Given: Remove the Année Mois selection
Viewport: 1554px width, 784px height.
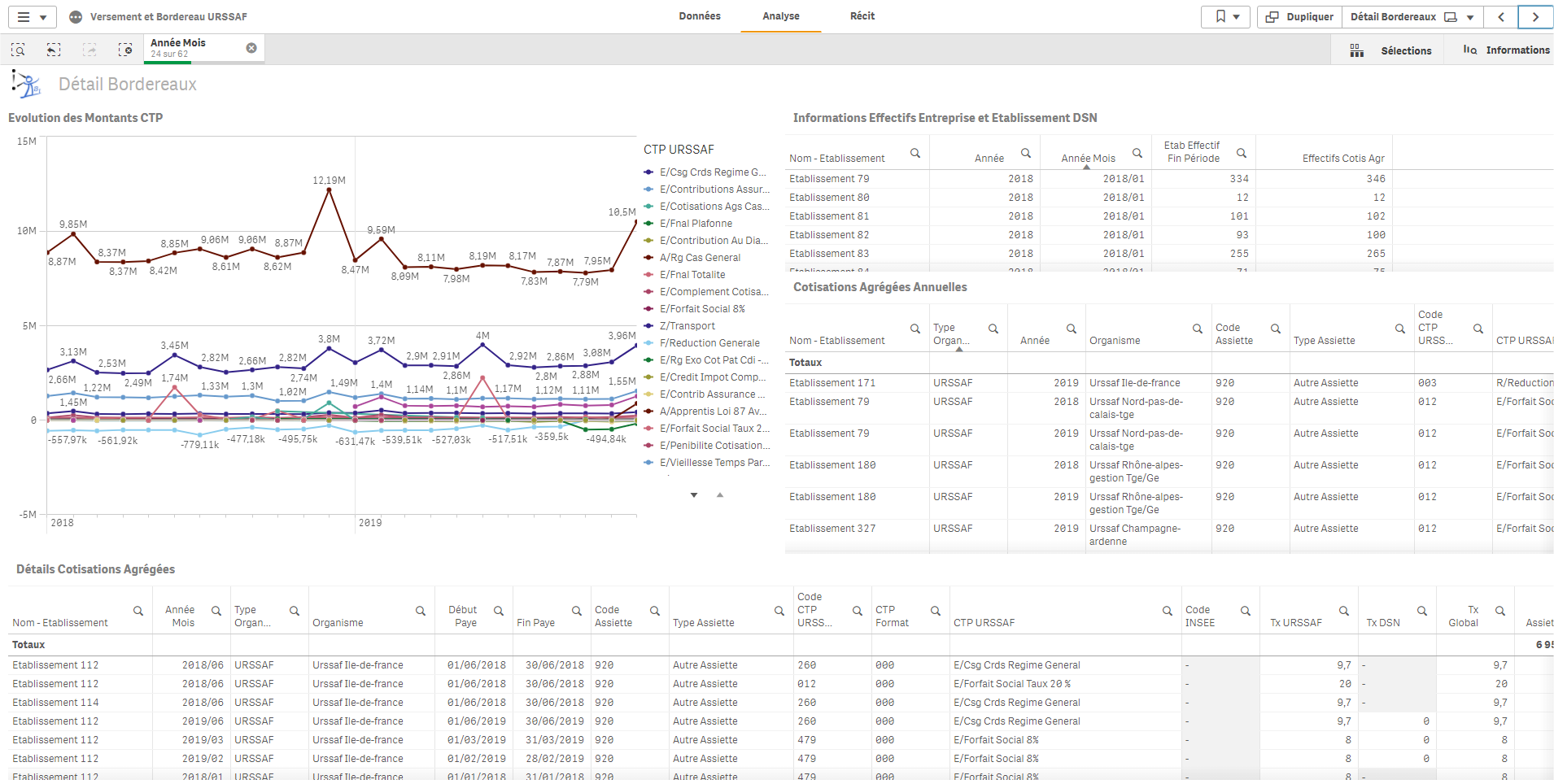Looking at the screenshot, I should click(251, 48).
